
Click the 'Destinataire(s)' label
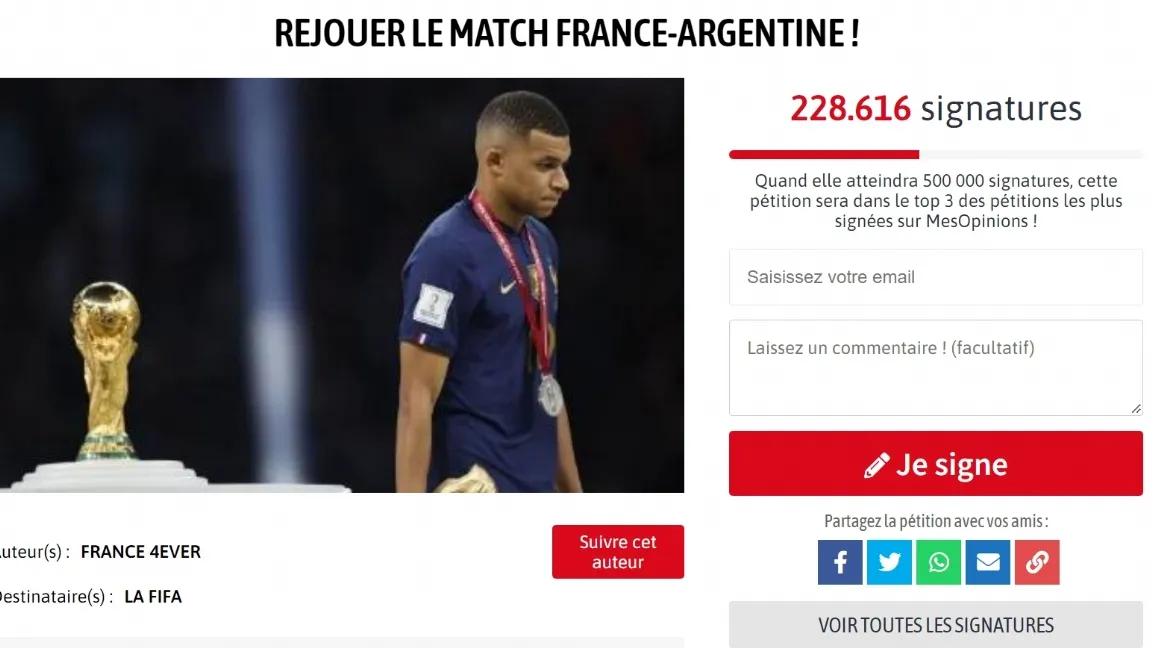[56, 597]
